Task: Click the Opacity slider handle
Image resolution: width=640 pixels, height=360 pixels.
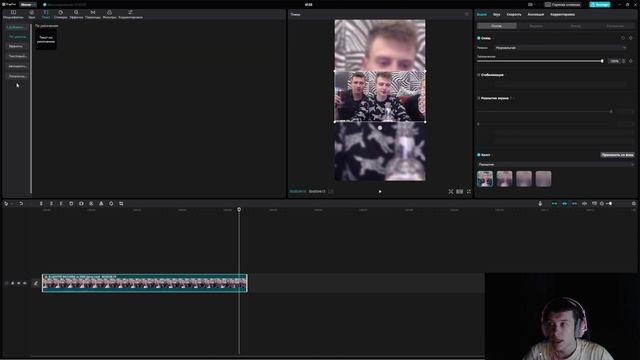Action: (x=602, y=61)
